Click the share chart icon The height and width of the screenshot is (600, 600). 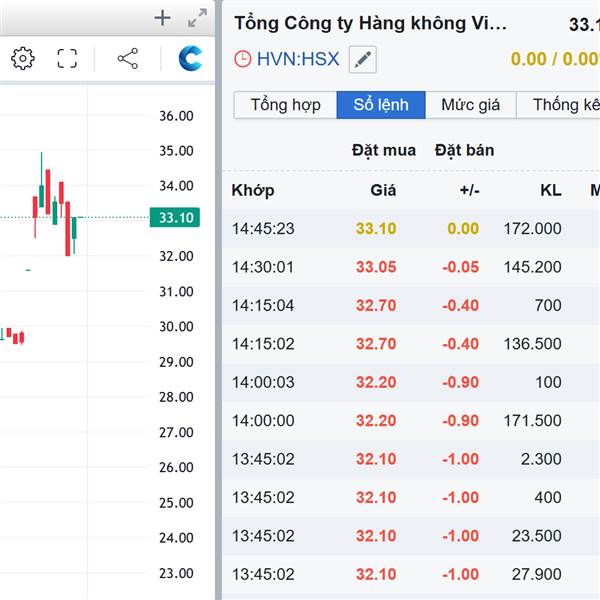[128, 58]
